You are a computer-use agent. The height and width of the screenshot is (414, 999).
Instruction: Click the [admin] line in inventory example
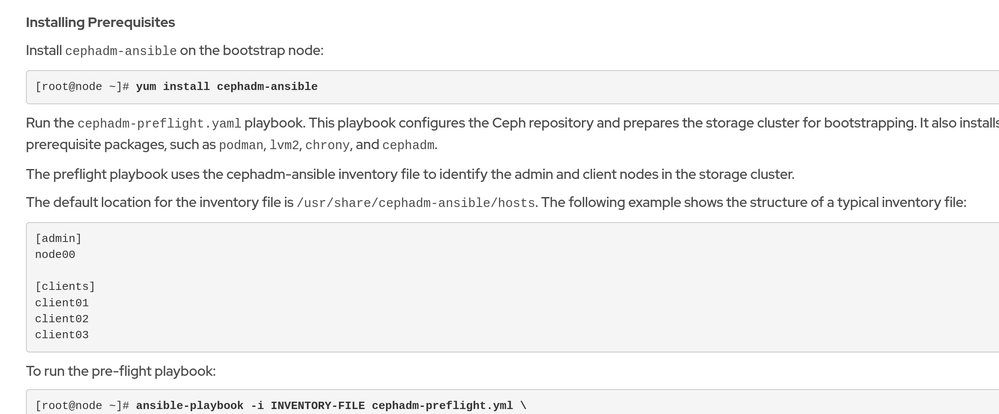[x=58, y=239]
